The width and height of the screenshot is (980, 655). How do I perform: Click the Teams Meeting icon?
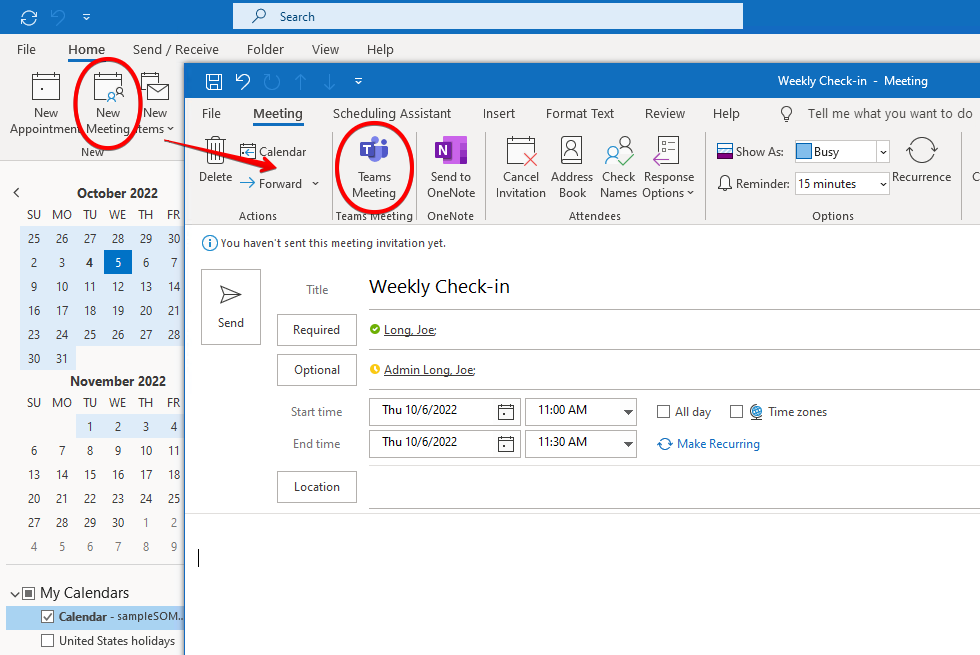tap(374, 152)
